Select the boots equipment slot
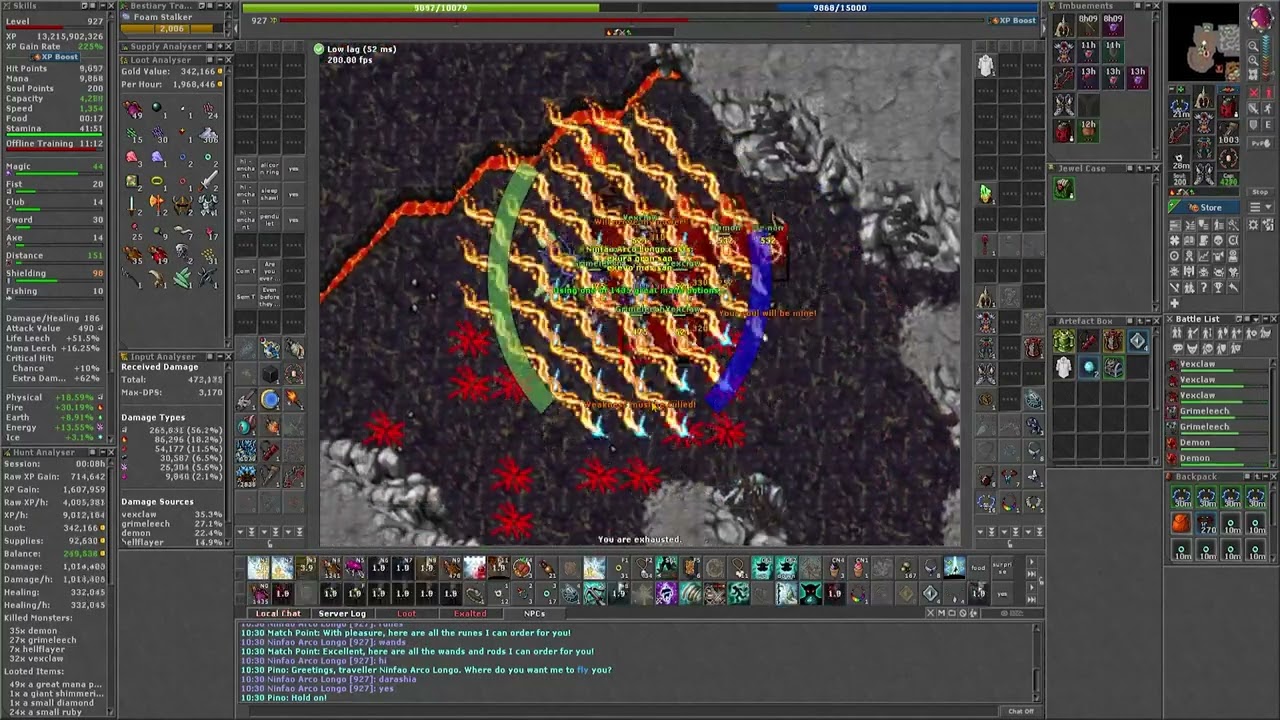This screenshot has width=1280, height=720. point(1203,171)
